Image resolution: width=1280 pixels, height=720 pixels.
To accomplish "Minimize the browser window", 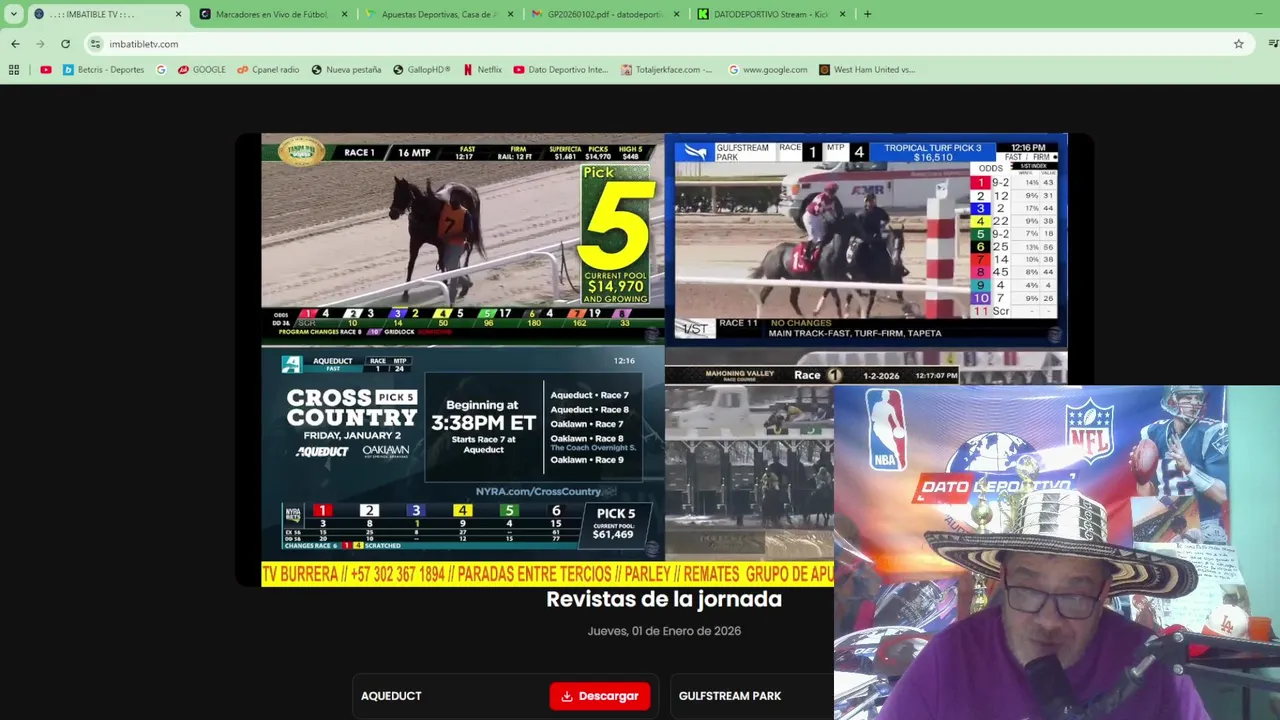I will [1258, 14].
